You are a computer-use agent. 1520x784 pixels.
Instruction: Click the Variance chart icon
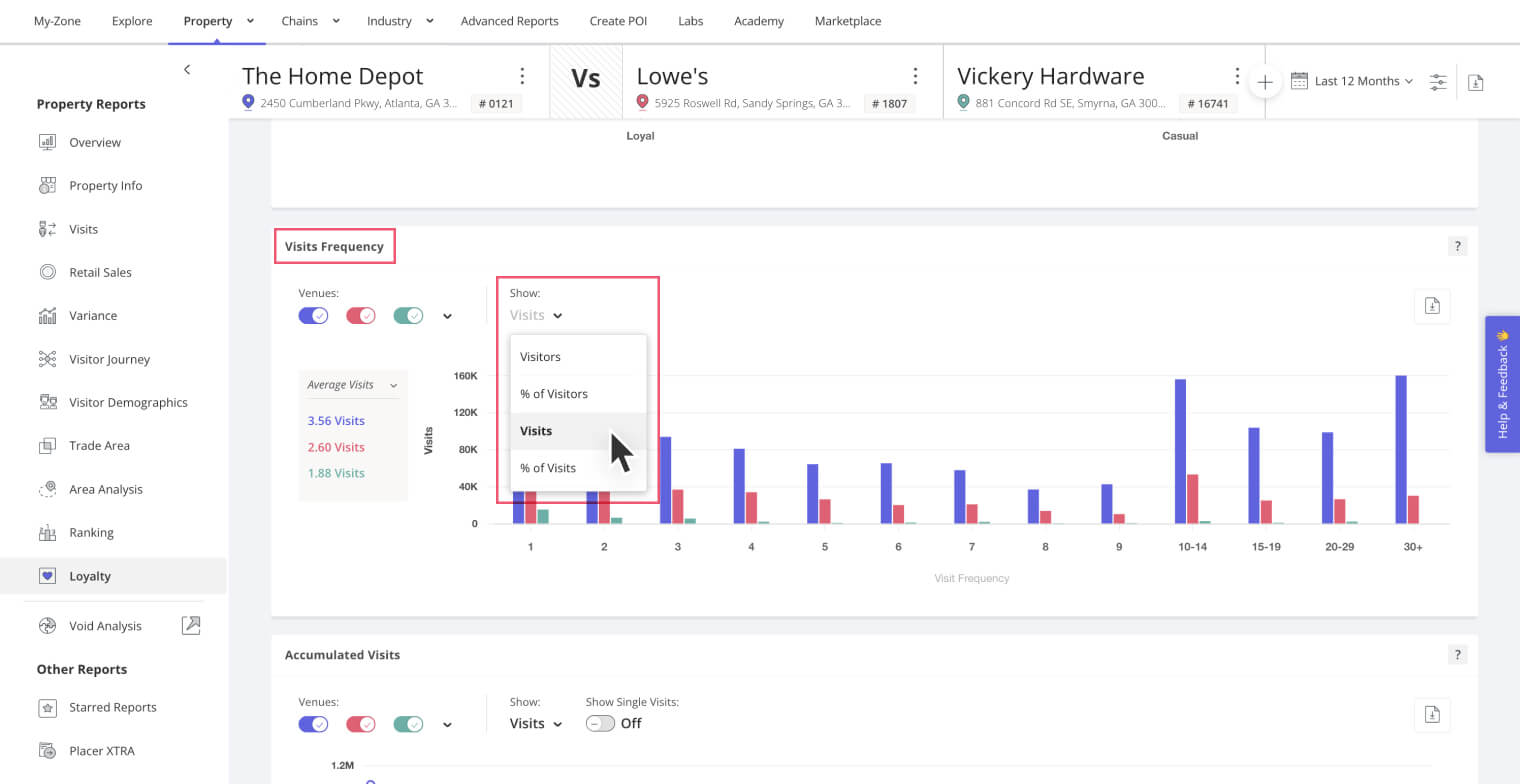pos(47,315)
